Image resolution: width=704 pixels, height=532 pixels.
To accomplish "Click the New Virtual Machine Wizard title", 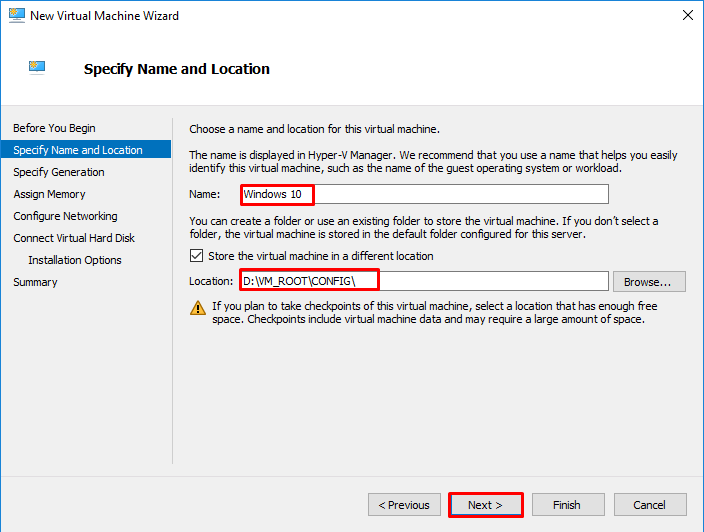I will pos(105,16).
